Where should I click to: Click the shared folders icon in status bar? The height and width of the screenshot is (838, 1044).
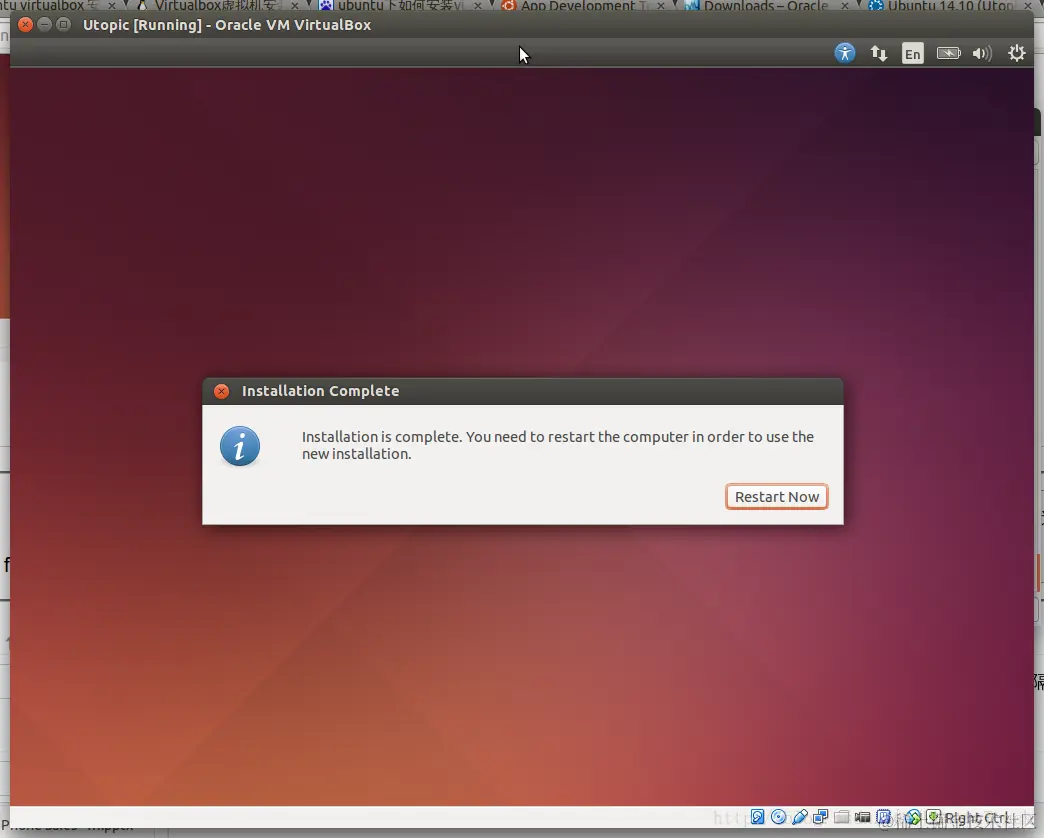[x=842, y=817]
